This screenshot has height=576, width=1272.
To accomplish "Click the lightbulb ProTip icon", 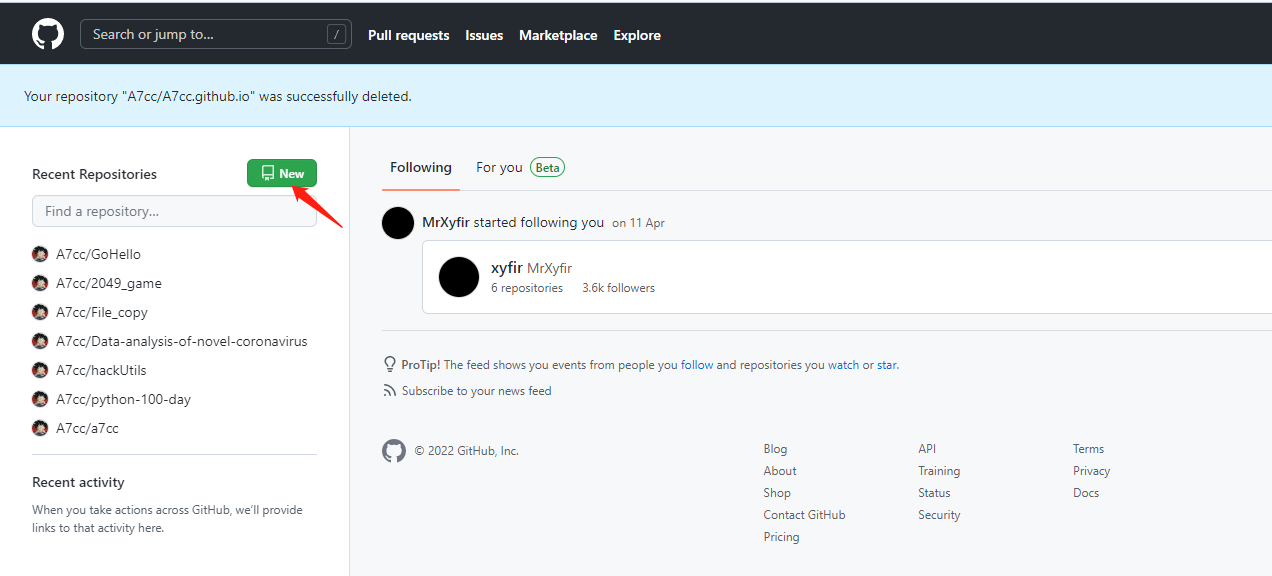I will pos(390,365).
